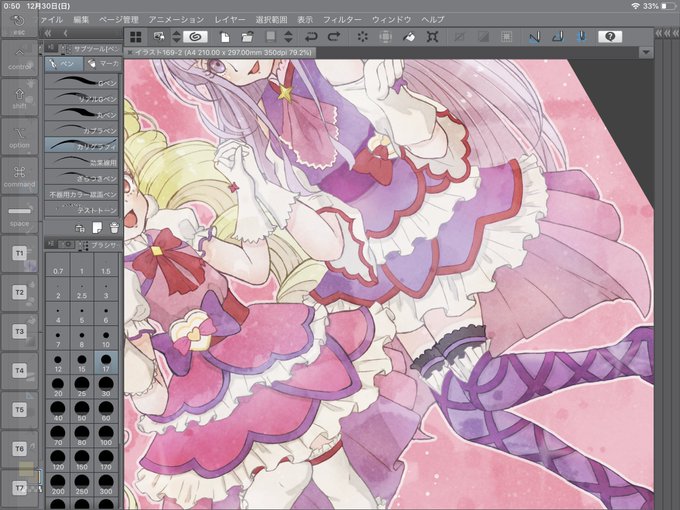Click the Show selection border icon
Viewport: 680px width, 510px height.
point(506,37)
